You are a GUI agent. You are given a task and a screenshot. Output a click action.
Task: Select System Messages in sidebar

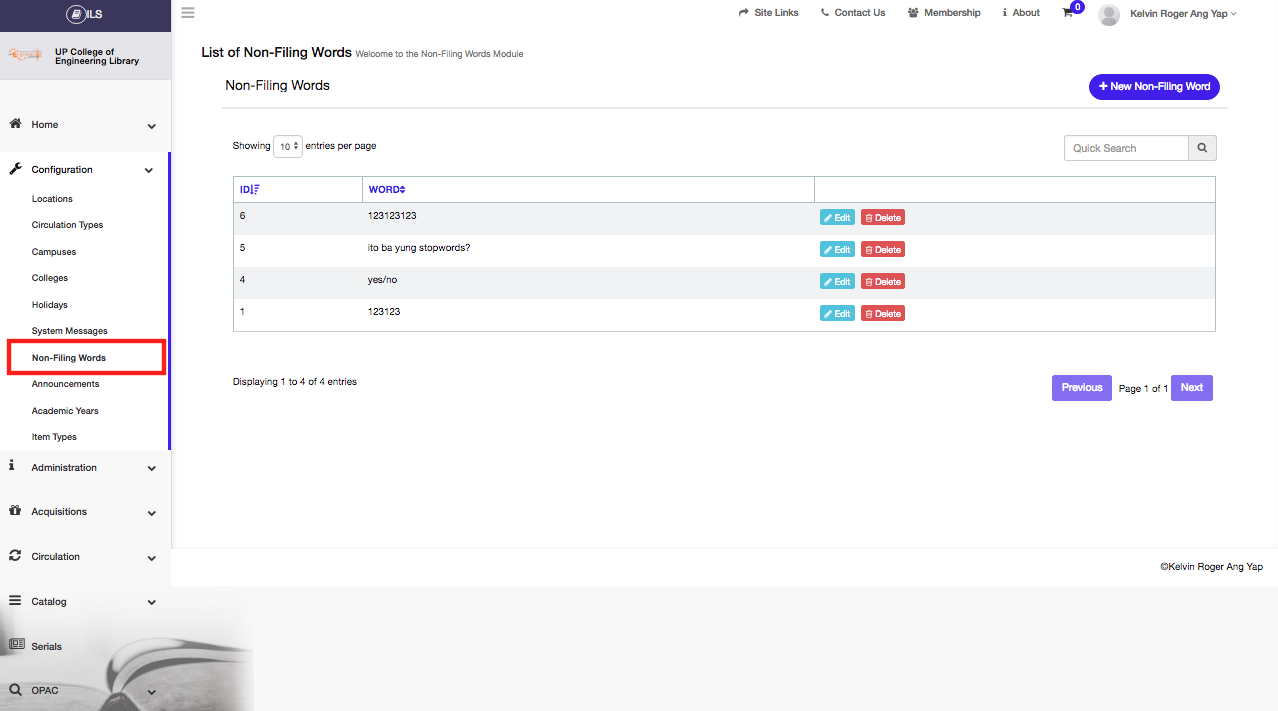69,331
